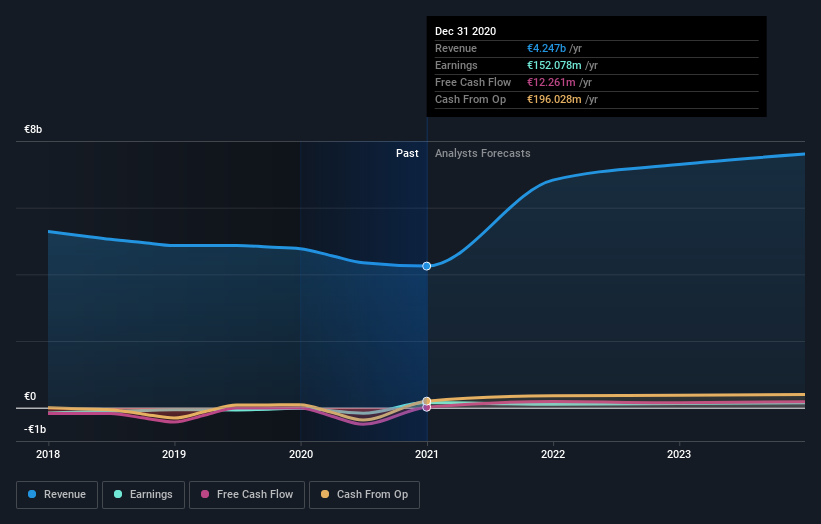Toggle the Revenue series legend button
Screen dimensions: 821x524
coord(57,495)
